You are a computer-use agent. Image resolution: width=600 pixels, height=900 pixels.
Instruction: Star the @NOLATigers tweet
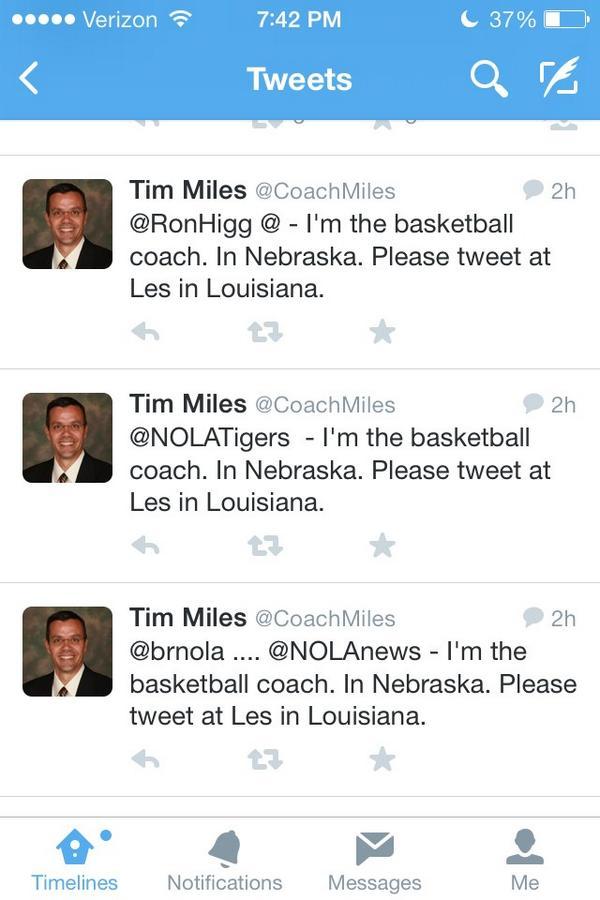pyautogui.click(x=382, y=546)
